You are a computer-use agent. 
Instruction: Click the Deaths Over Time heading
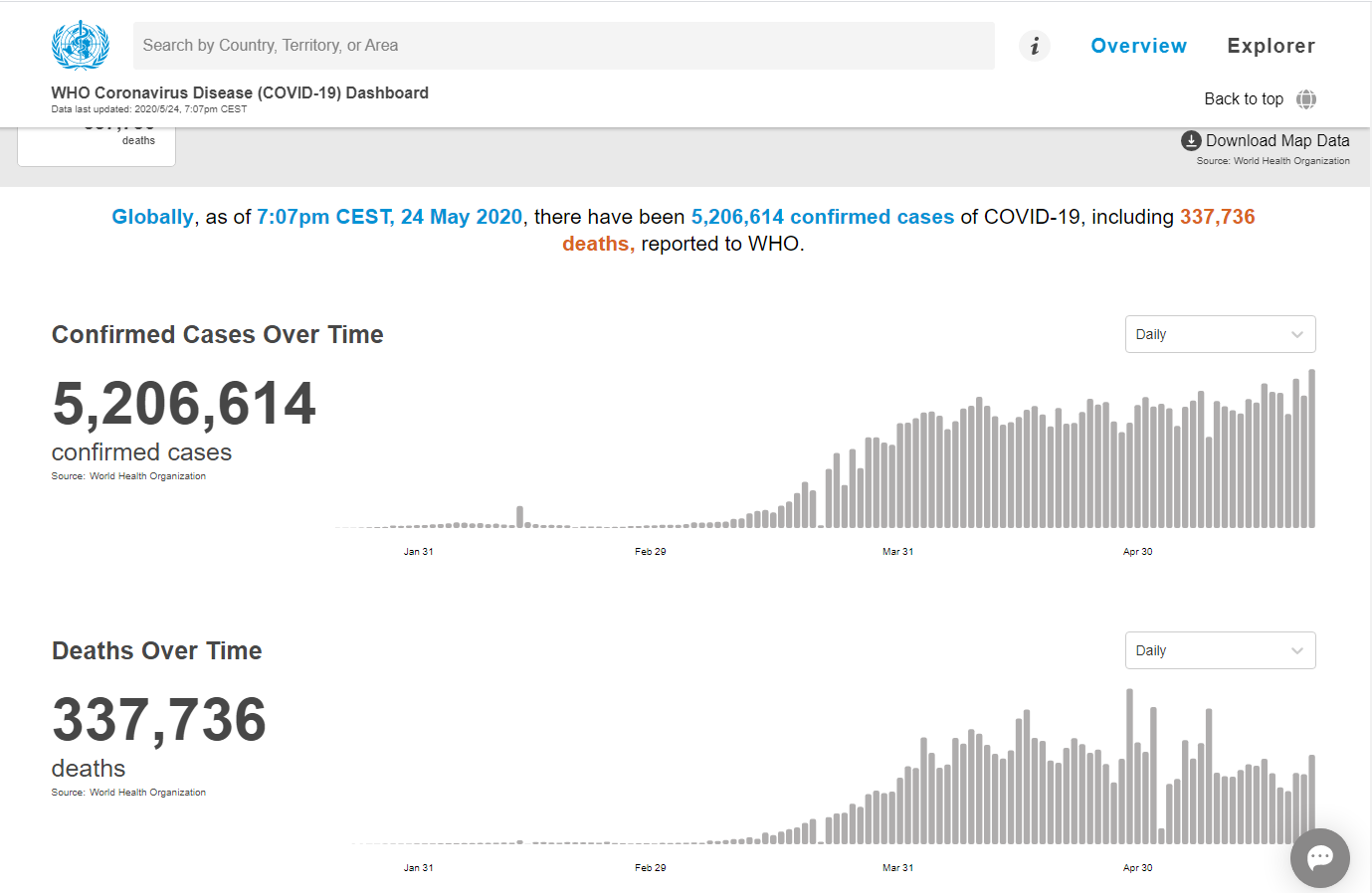point(157,650)
